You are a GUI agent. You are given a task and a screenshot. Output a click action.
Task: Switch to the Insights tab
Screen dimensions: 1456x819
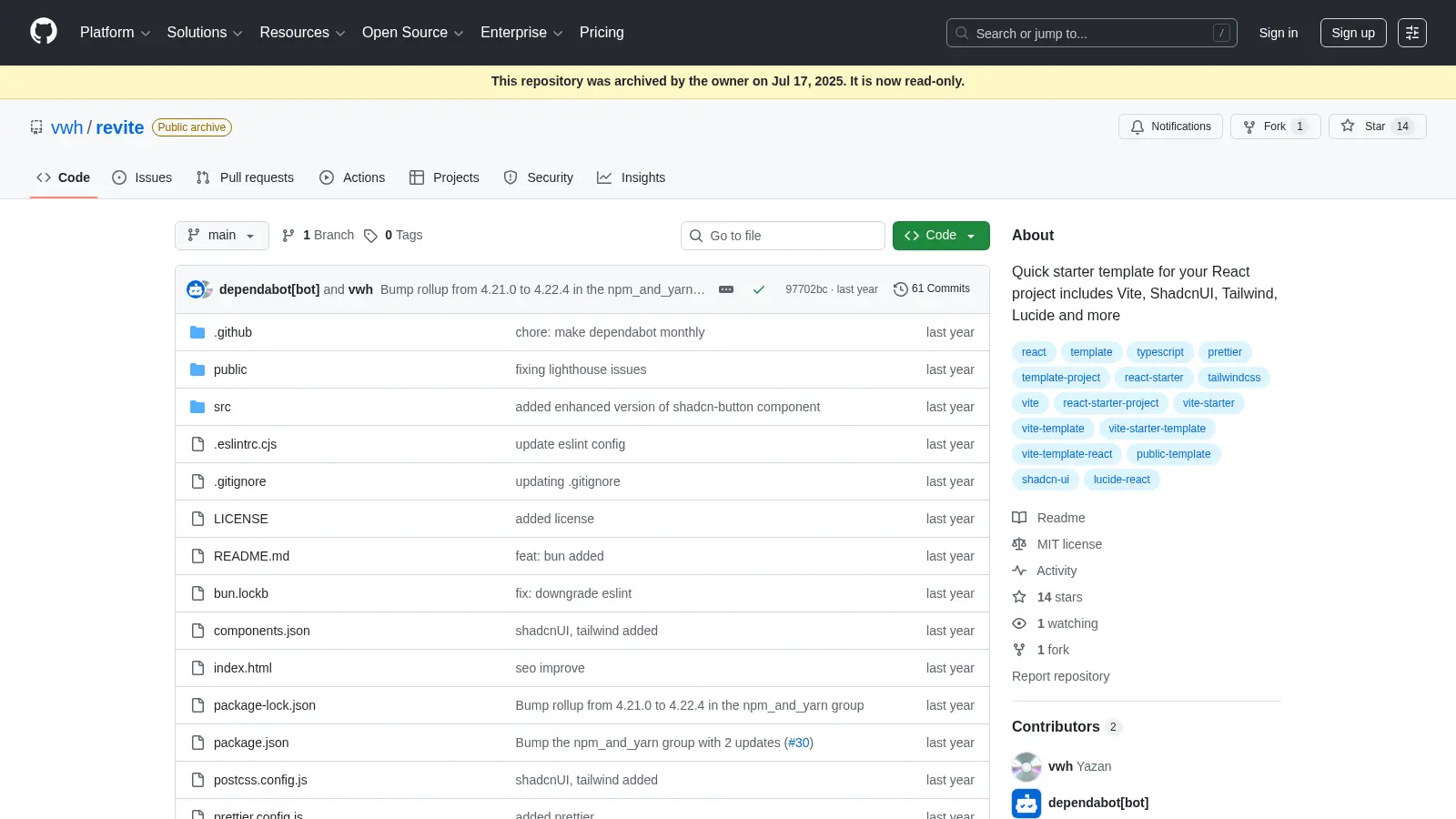(x=632, y=177)
